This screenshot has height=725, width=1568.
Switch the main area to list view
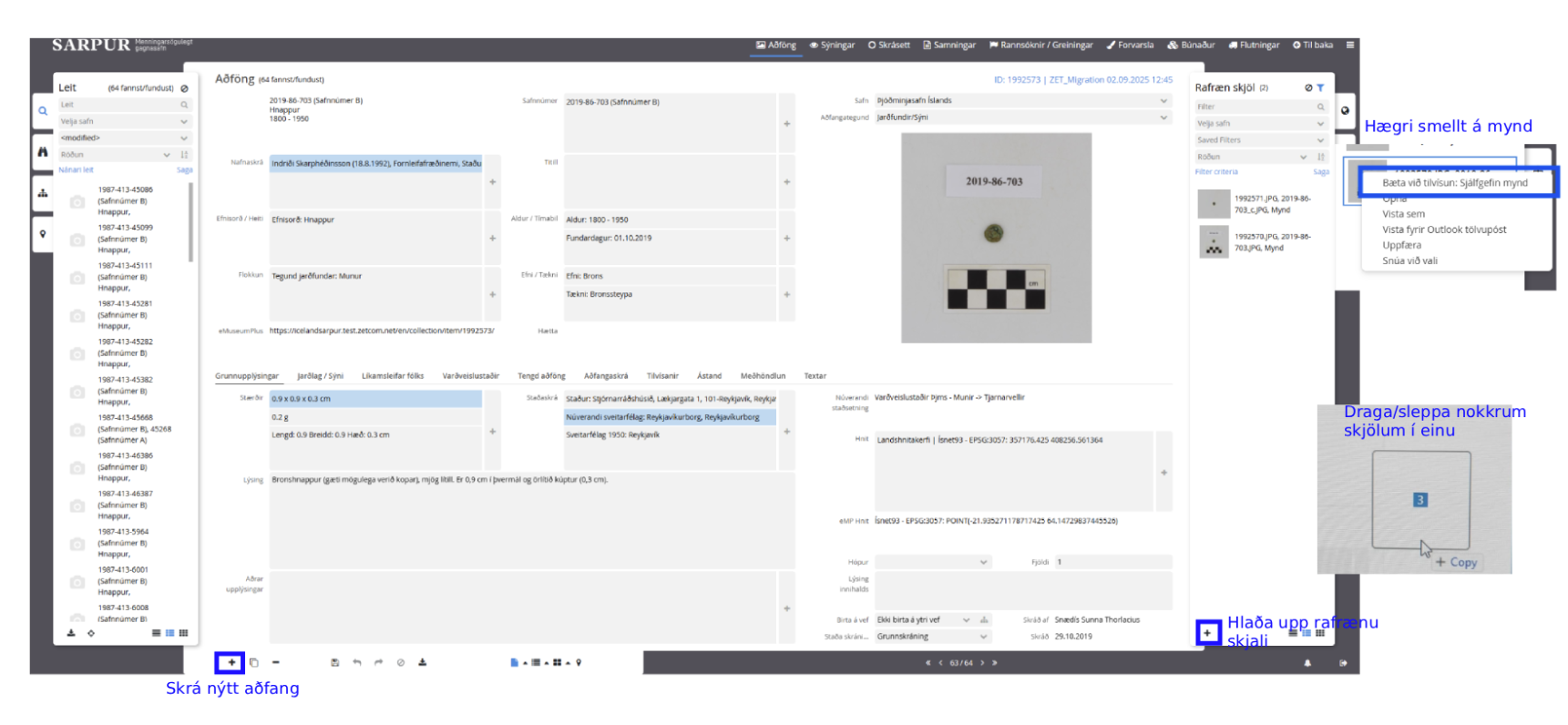536,662
